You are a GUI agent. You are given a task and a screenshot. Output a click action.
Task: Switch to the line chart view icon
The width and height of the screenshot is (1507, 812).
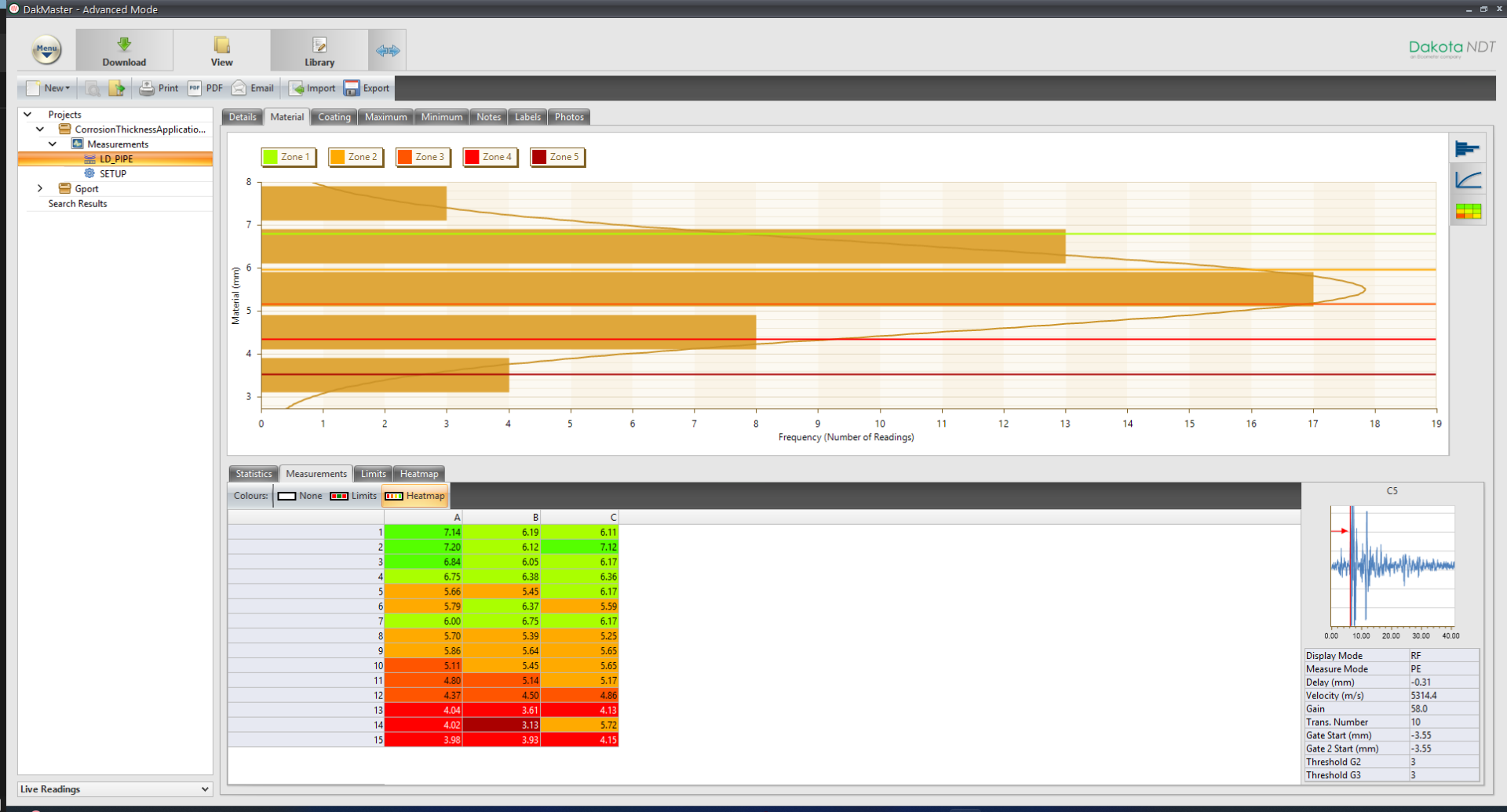tap(1467, 180)
